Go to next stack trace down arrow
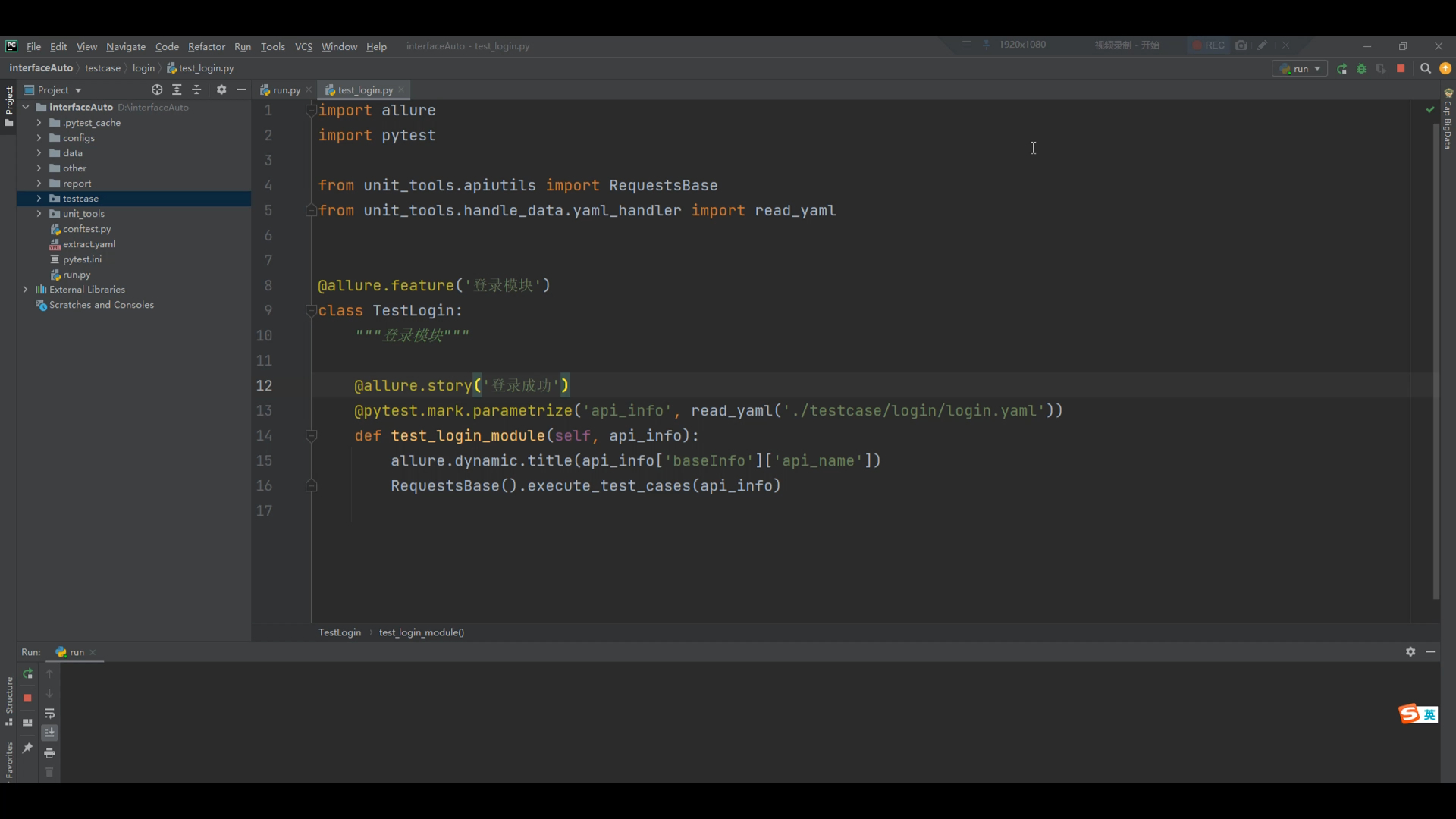The width and height of the screenshot is (1456, 819). click(x=49, y=693)
